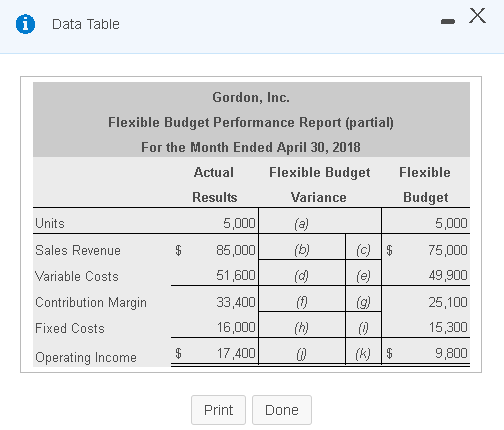Click the For the Month Ended date line
Image resolution: width=504 pixels, height=430 pixels.
click(251, 147)
